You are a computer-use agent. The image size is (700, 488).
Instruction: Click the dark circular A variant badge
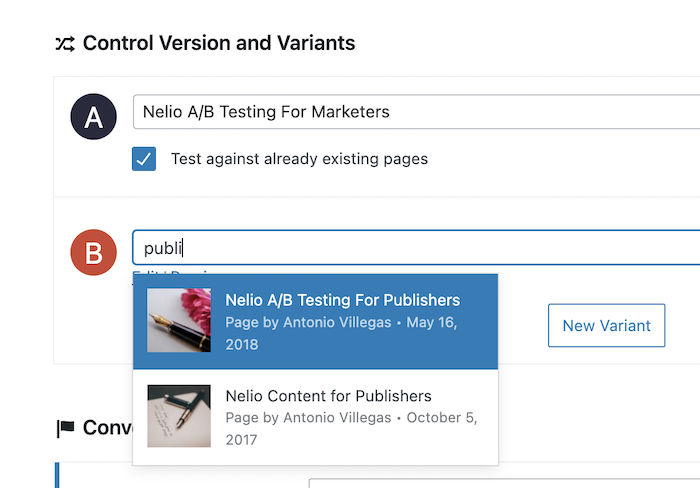[94, 117]
